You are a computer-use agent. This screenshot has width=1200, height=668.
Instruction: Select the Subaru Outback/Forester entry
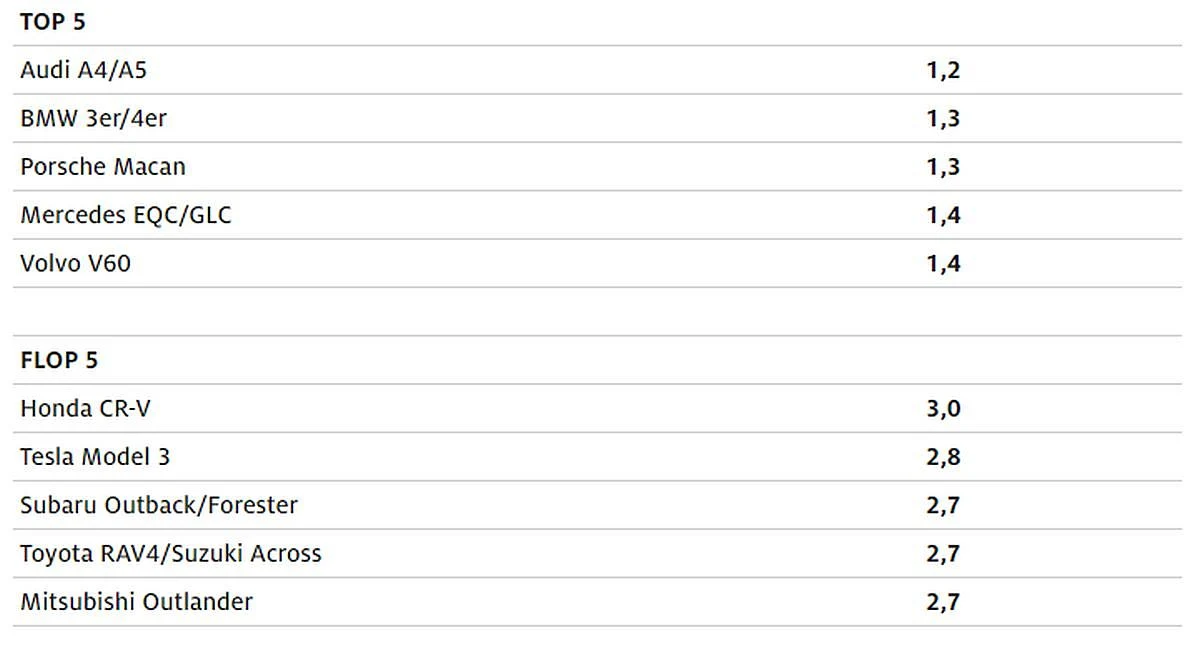tap(159, 505)
